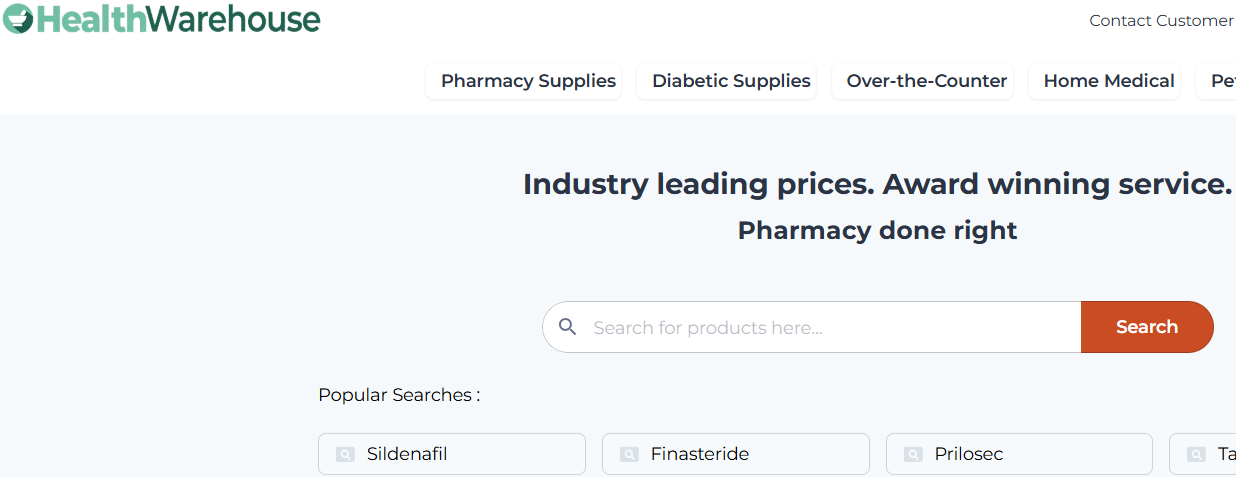The width and height of the screenshot is (1236, 477).
Task: Open the Home Medical menu
Action: (1108, 81)
